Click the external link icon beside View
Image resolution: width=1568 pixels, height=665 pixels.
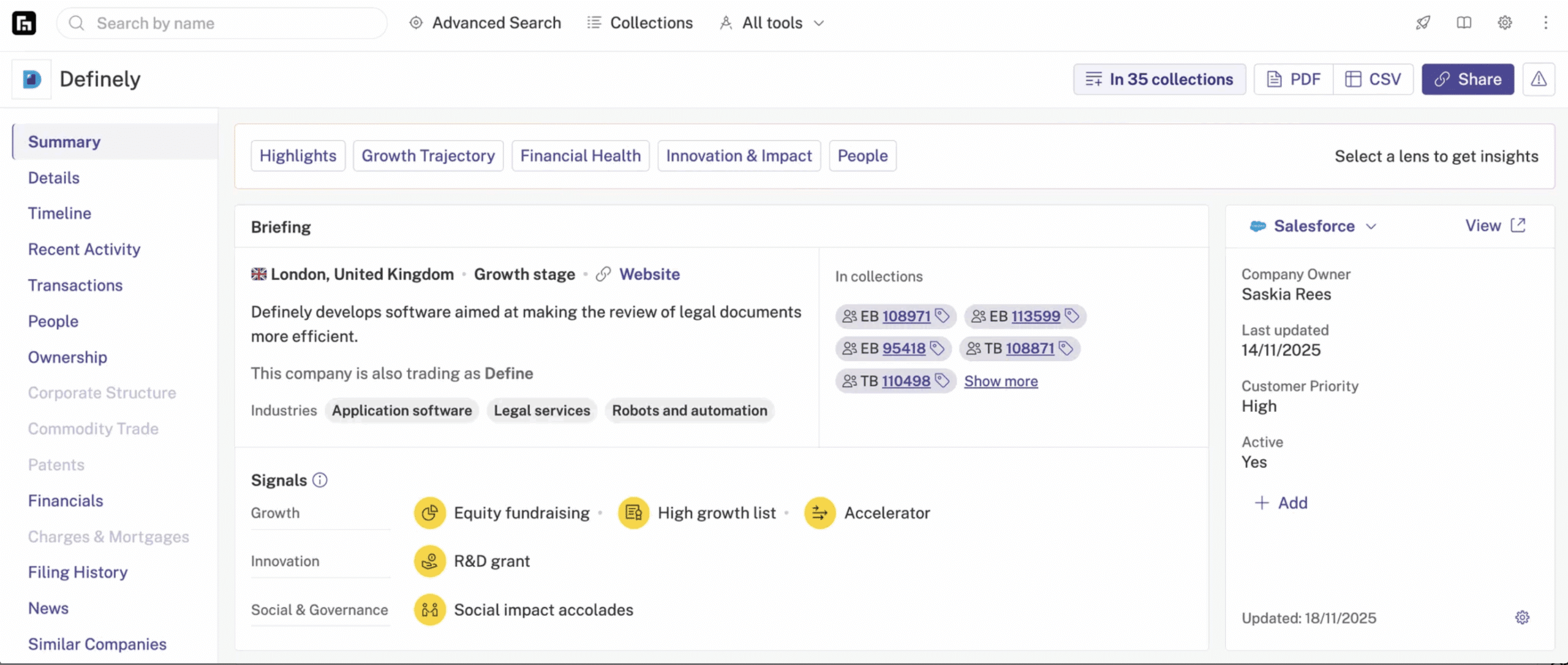[x=1518, y=225]
